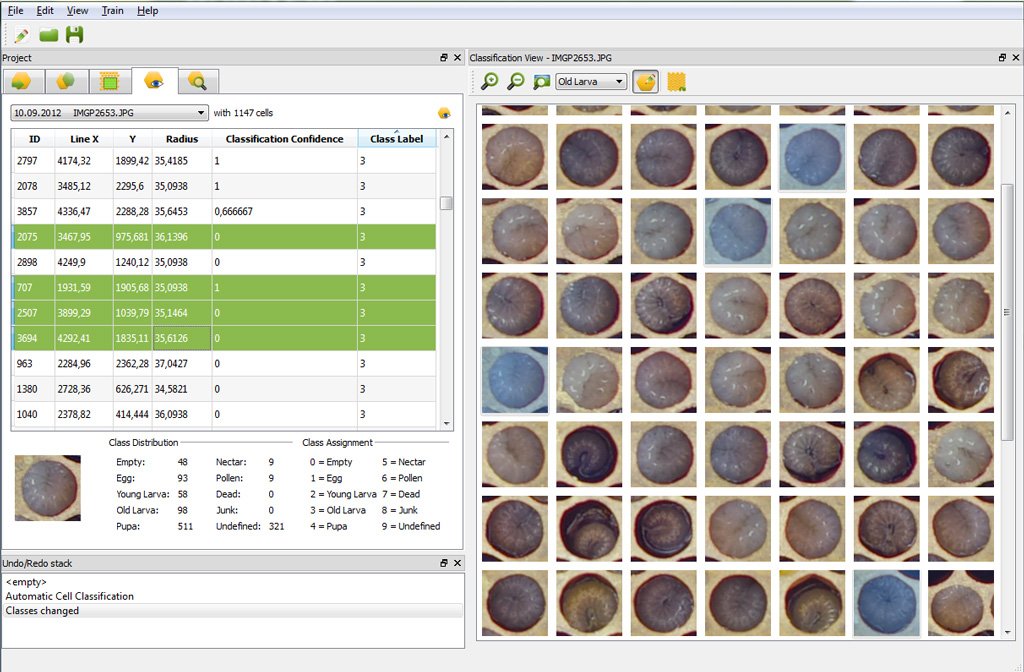Image resolution: width=1024 pixels, height=672 pixels.
Task: Open the Old Larva class dropdown
Action: click(x=591, y=82)
